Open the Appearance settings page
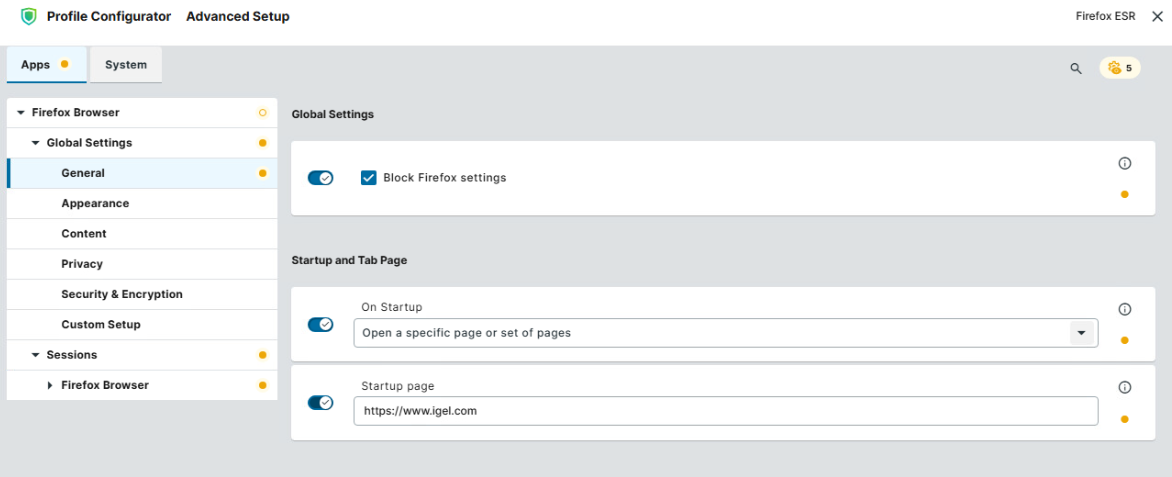 click(x=142, y=203)
